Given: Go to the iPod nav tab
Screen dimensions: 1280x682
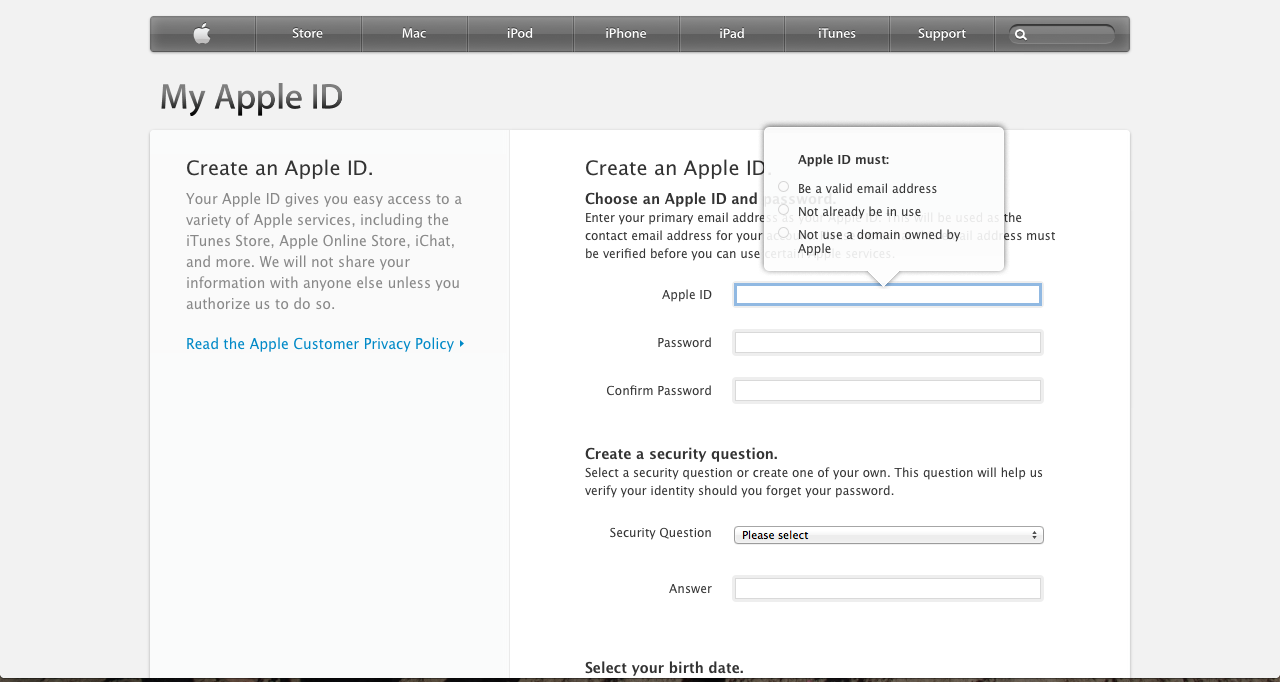Looking at the screenshot, I should pyautogui.click(x=520, y=34).
